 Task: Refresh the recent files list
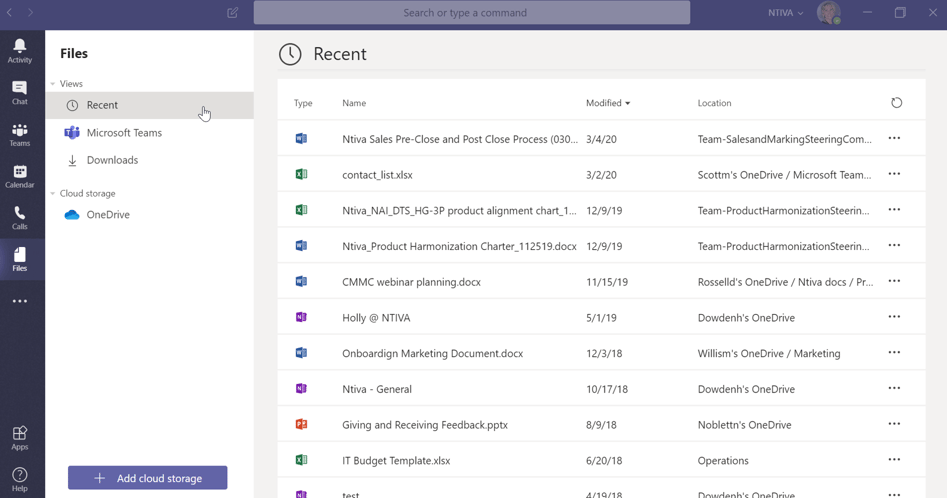point(896,103)
